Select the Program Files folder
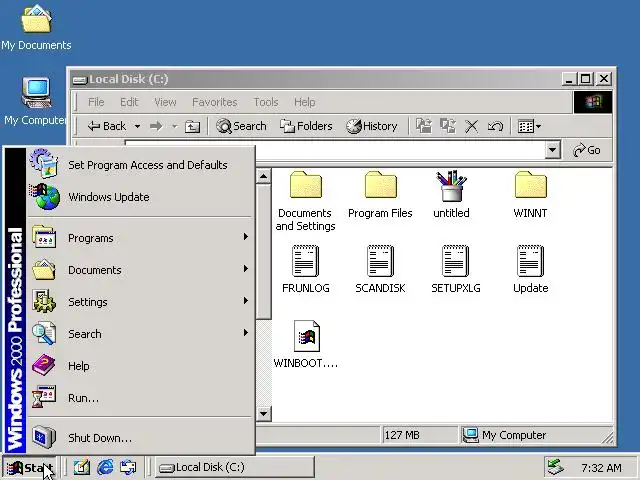Viewport: 640px width, 480px height. tap(380, 195)
